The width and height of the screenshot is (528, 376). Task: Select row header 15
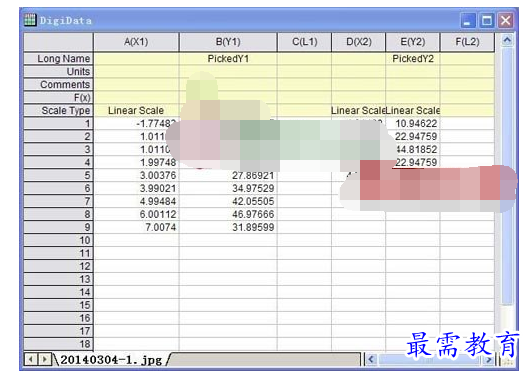[59, 305]
